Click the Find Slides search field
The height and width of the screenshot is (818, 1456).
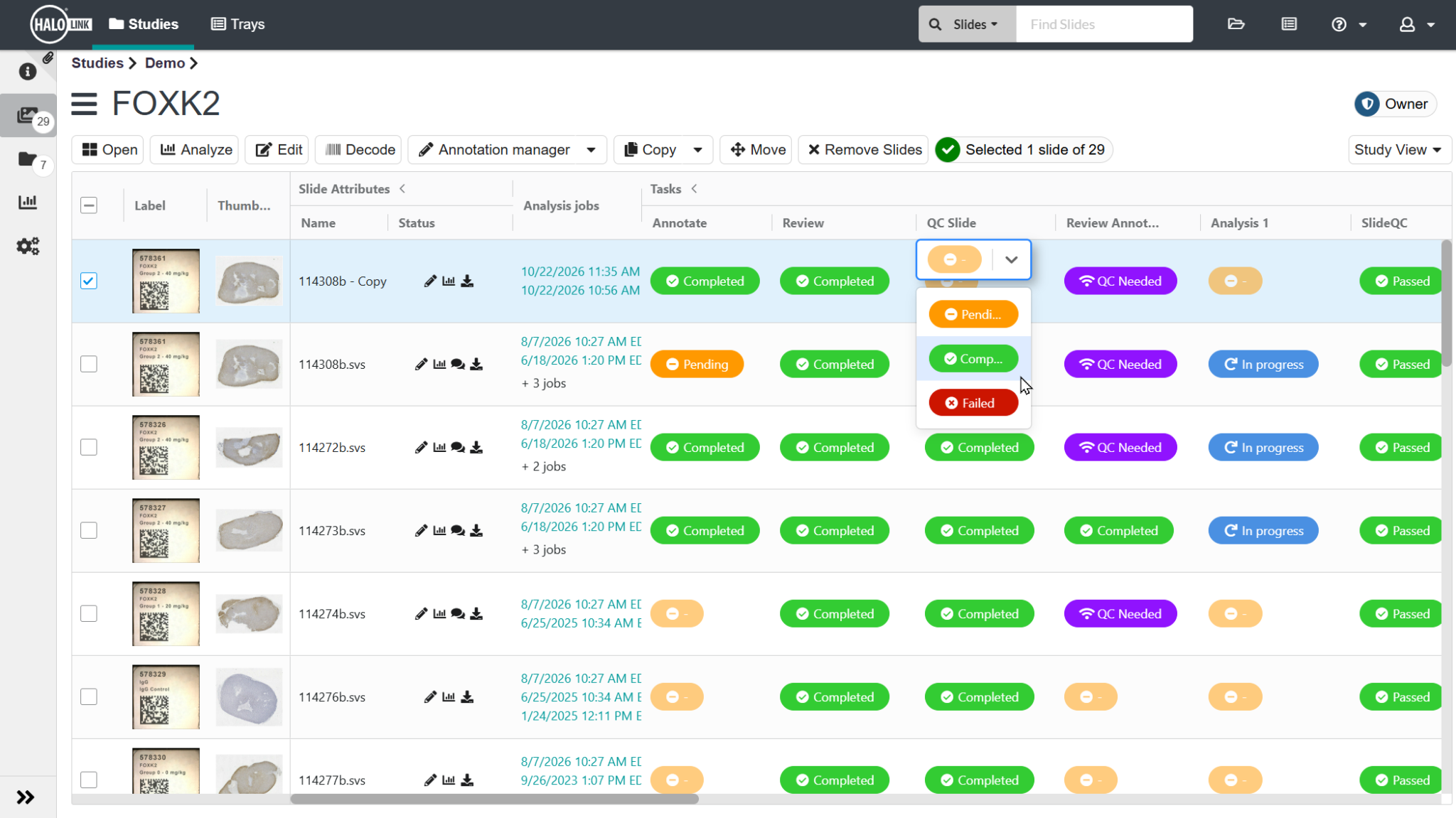(1104, 24)
